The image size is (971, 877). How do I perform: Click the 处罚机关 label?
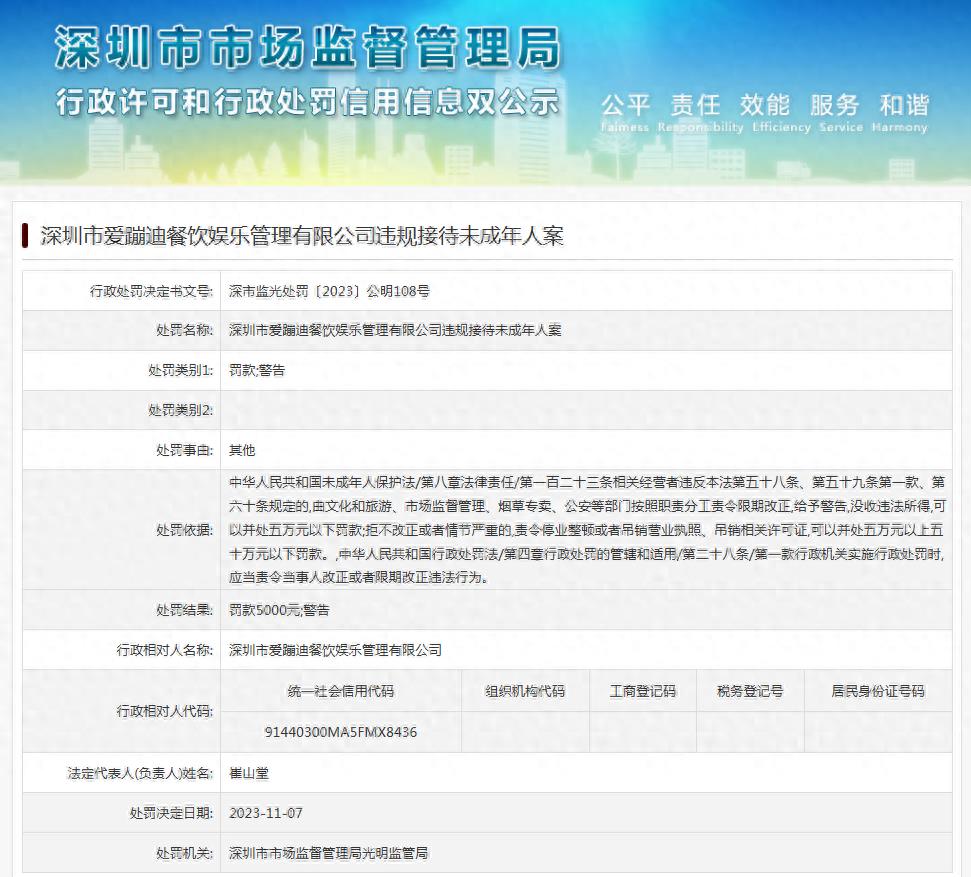pos(185,853)
